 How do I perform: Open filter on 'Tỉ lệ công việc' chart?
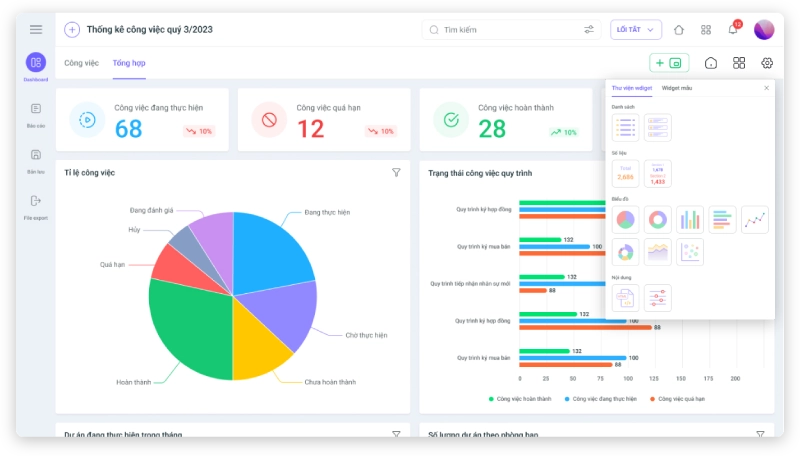tap(396, 173)
